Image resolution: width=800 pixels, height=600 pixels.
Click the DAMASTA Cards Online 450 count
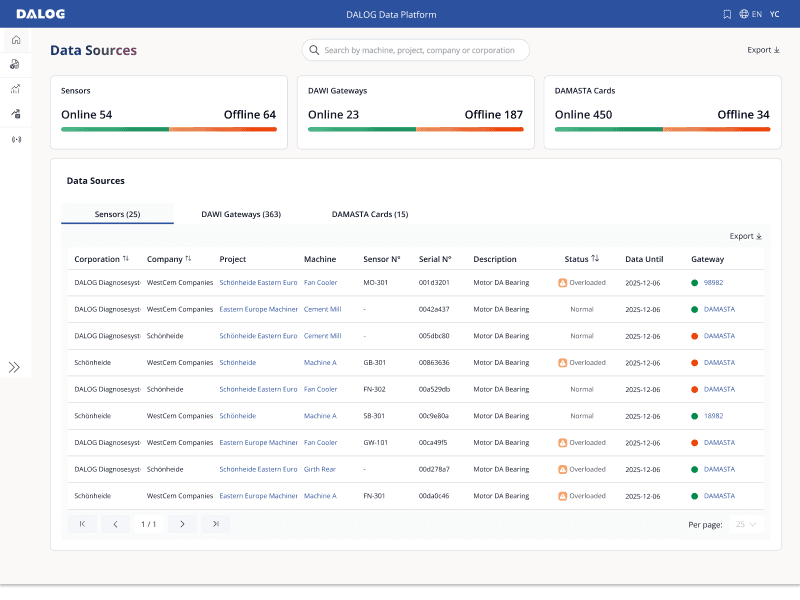(583, 115)
